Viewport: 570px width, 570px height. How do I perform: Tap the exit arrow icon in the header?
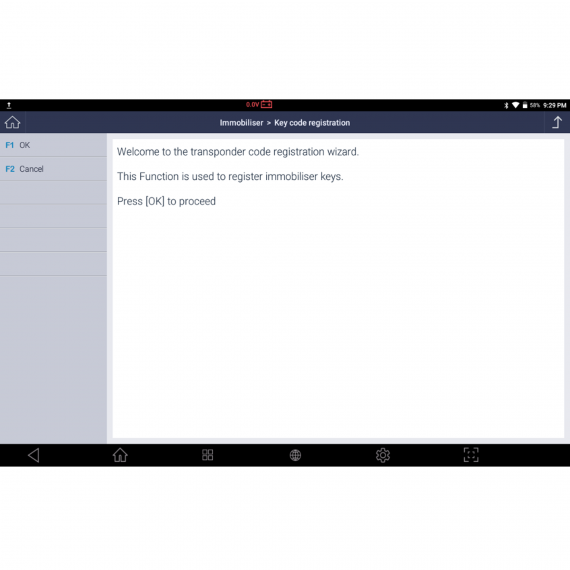557,123
